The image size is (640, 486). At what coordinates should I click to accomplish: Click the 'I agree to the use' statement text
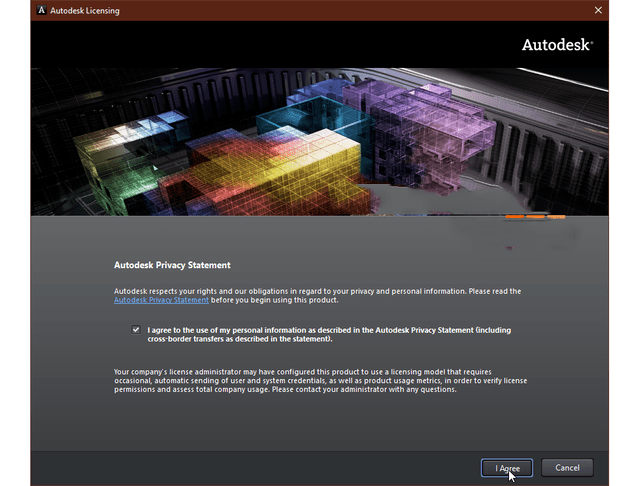click(x=329, y=334)
